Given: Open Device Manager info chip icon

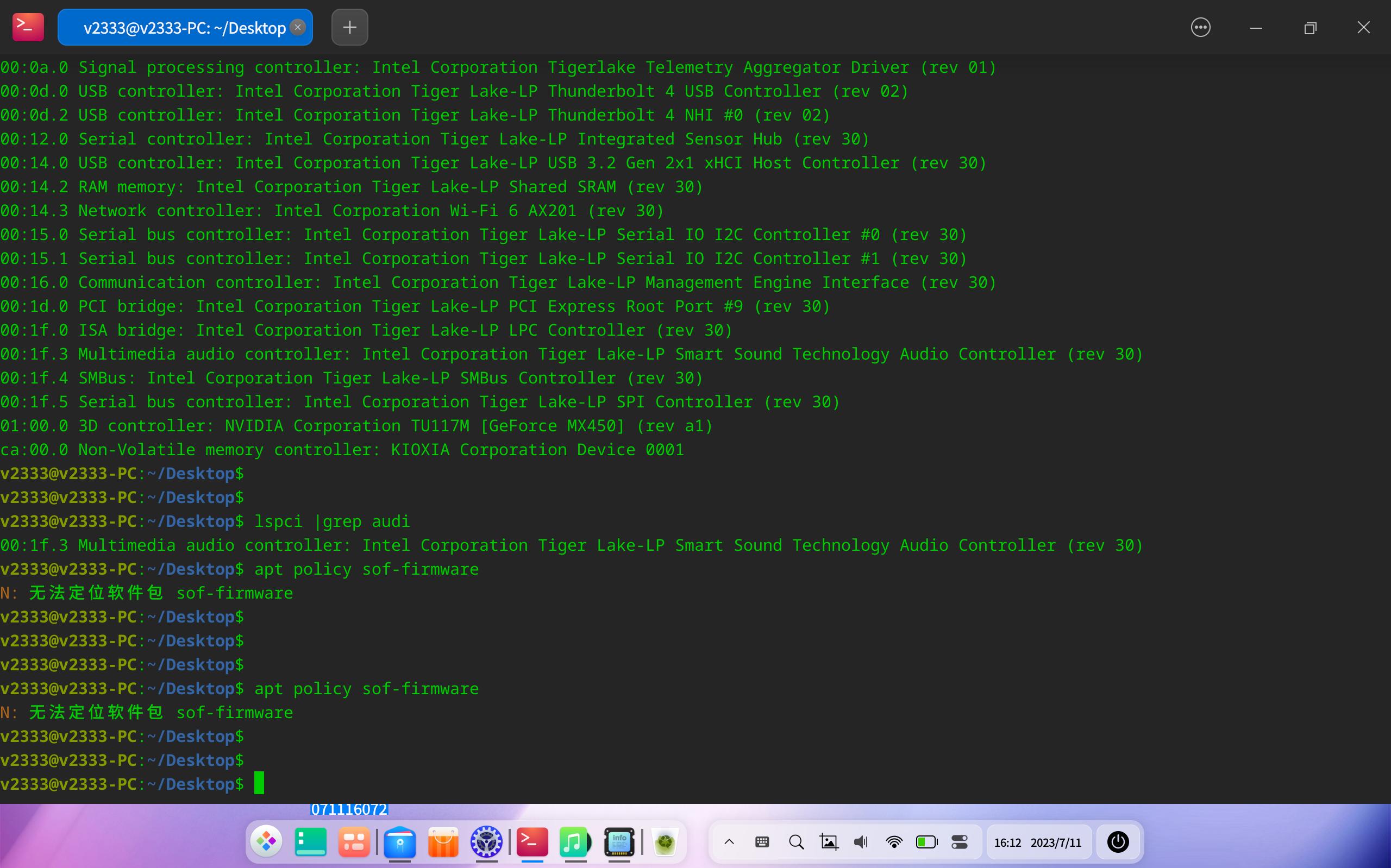Looking at the screenshot, I should coord(619,842).
